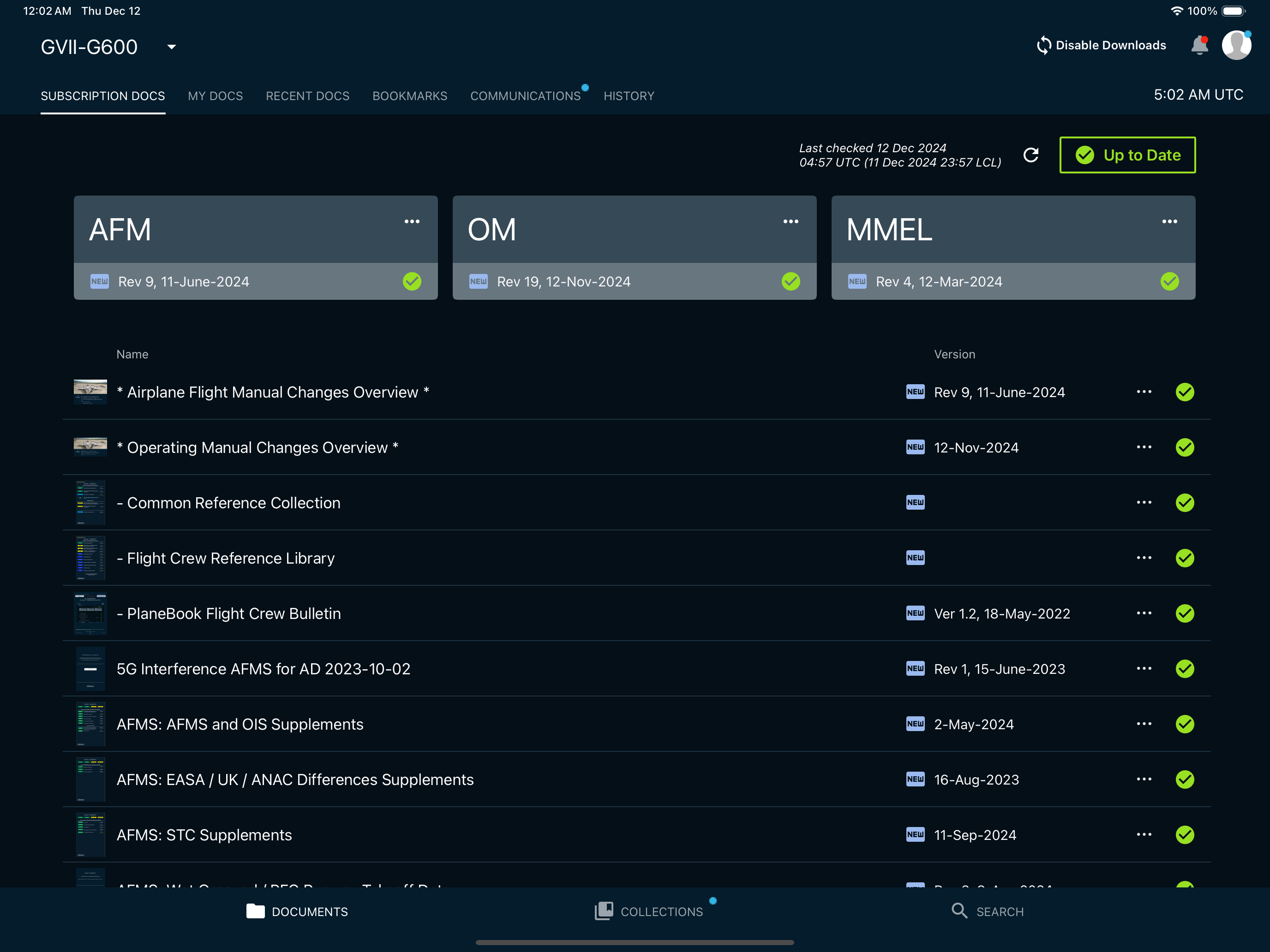The image size is (1270, 952).
Task: Click the MMEL card green checkmark
Action: (1170, 281)
